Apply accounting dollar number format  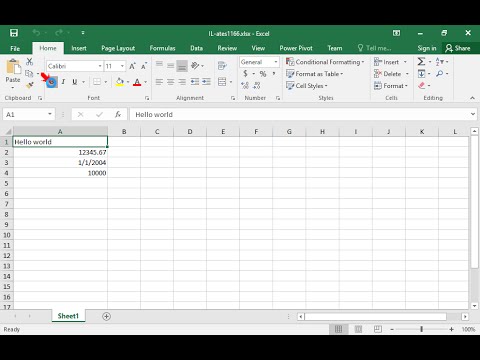click(x=245, y=74)
